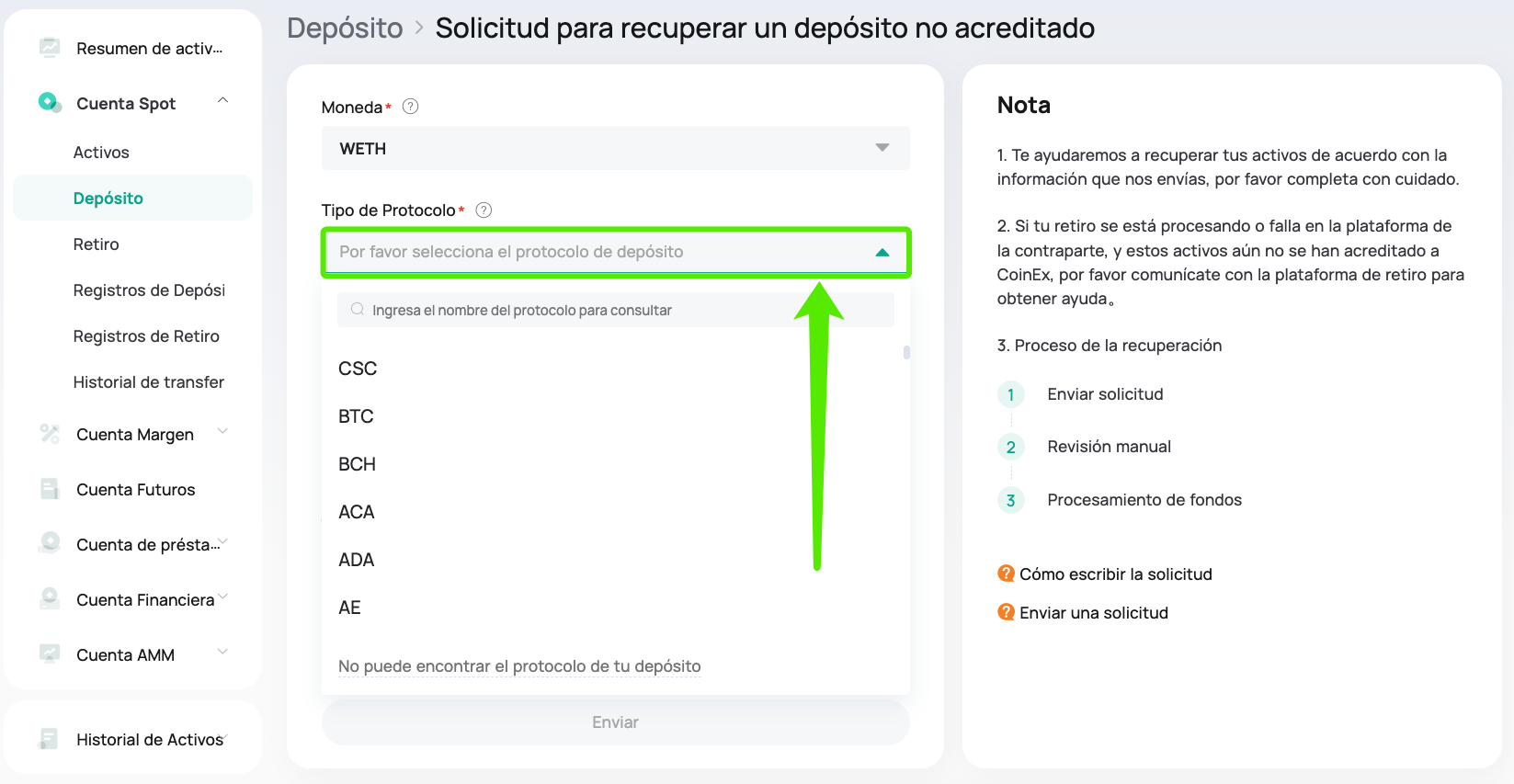The height and width of the screenshot is (784, 1514).
Task: Click the help icon next to Moneda
Action: (411, 107)
